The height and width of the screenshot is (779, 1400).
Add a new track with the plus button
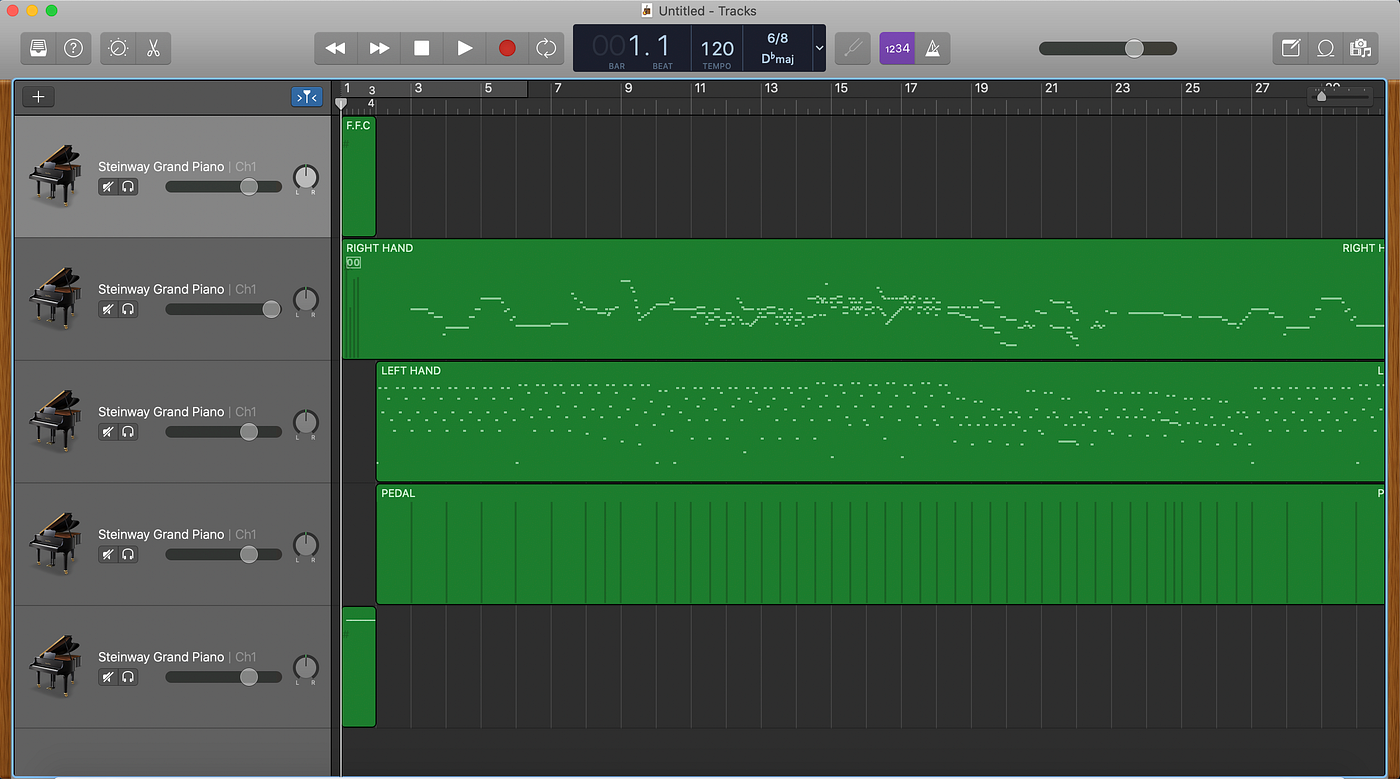pyautogui.click(x=39, y=97)
